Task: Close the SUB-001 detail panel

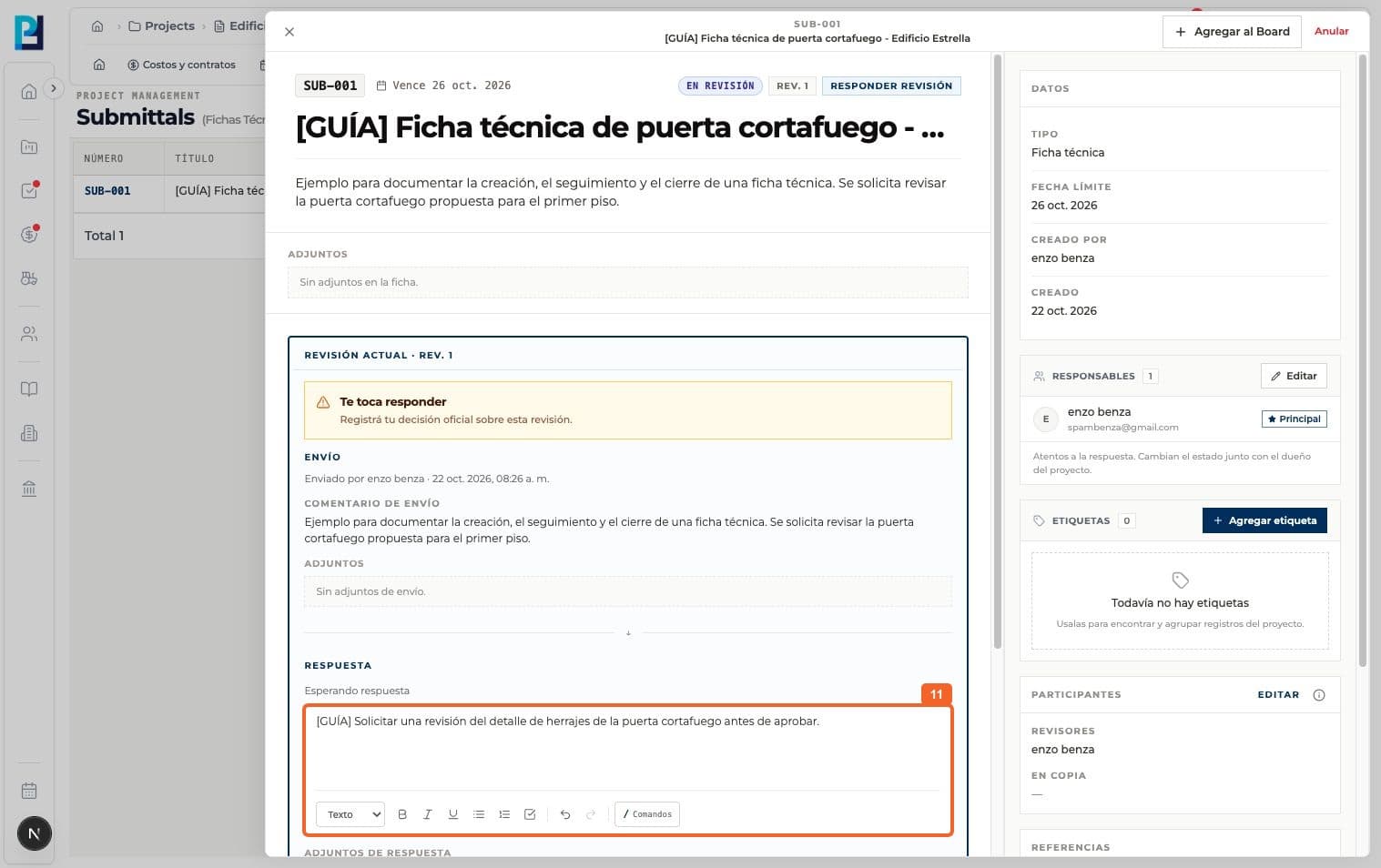Action: tap(289, 32)
